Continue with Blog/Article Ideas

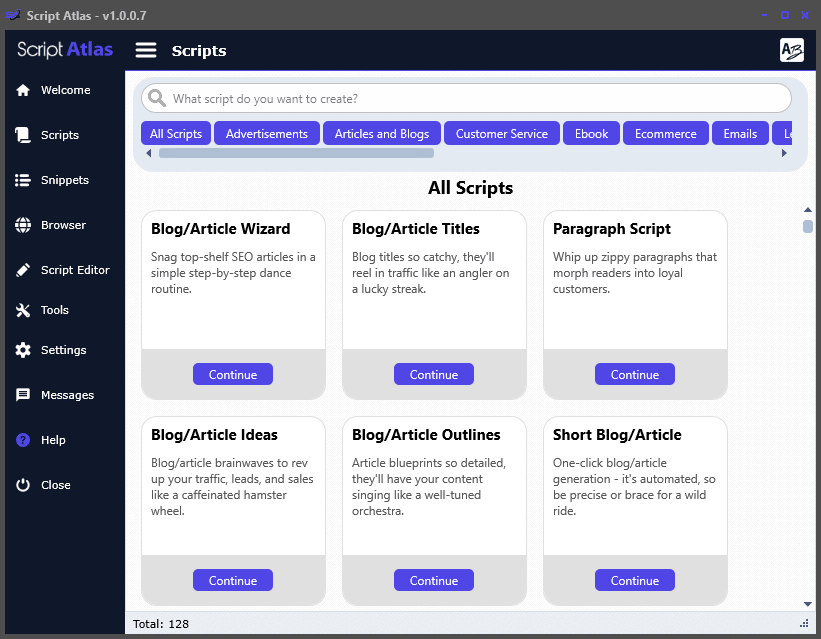tap(233, 580)
